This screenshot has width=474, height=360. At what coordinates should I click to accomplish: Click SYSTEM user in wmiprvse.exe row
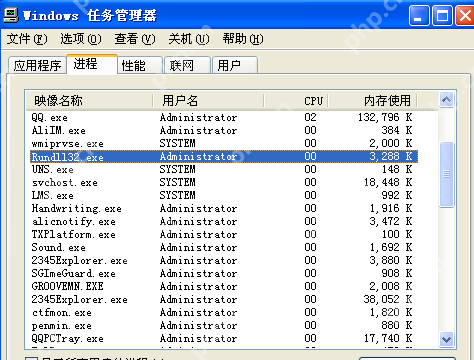pos(177,143)
